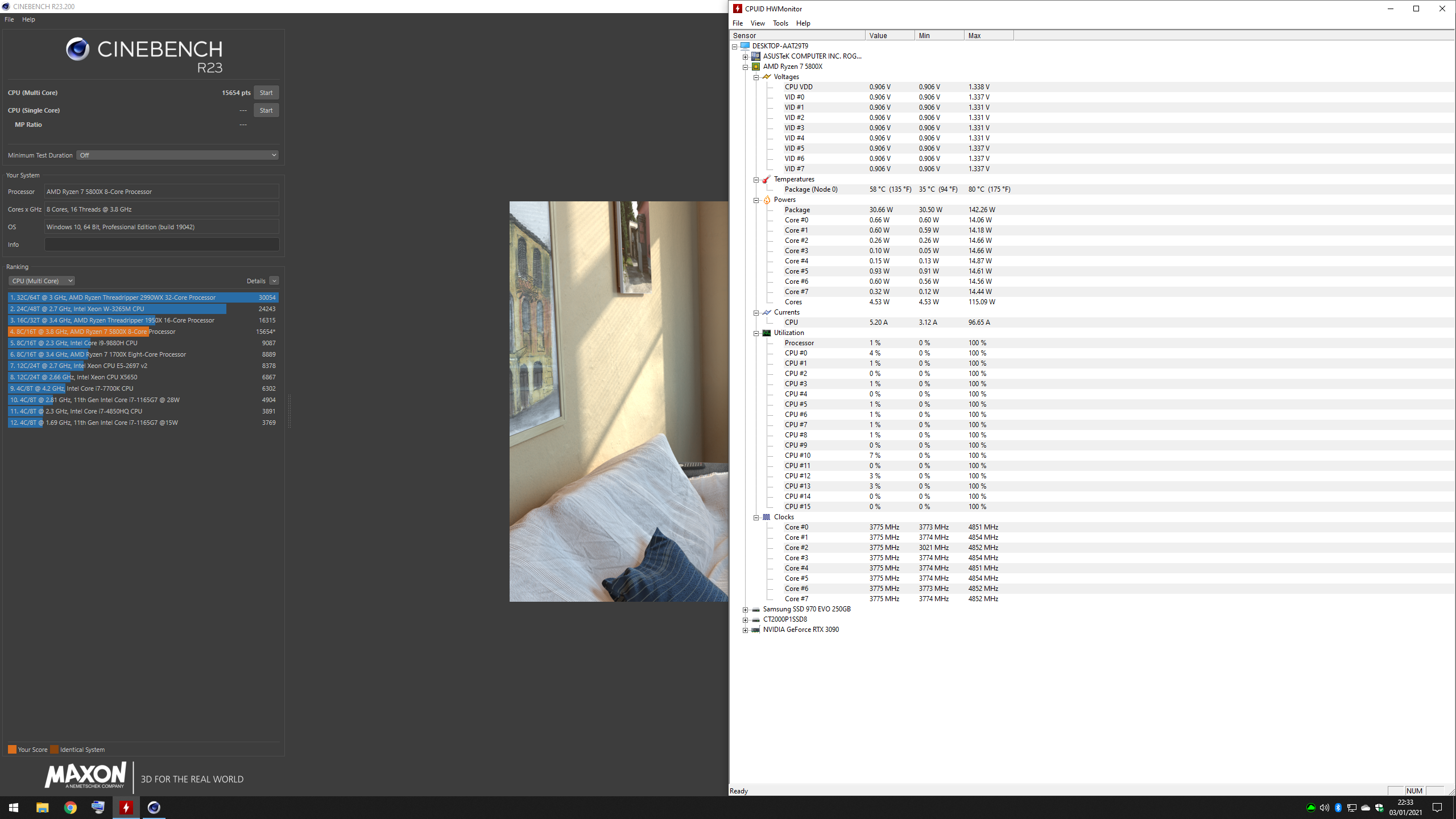This screenshot has width=1456, height=819.
Task: Open the notification center icon
Action: 1437,808
